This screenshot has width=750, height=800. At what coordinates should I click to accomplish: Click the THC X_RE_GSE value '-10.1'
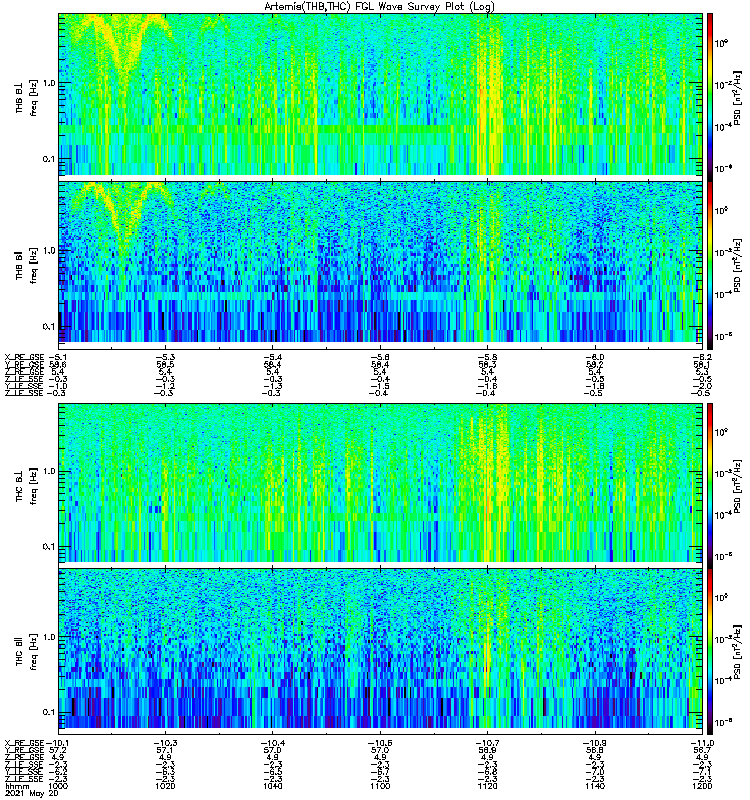pyautogui.click(x=56, y=743)
